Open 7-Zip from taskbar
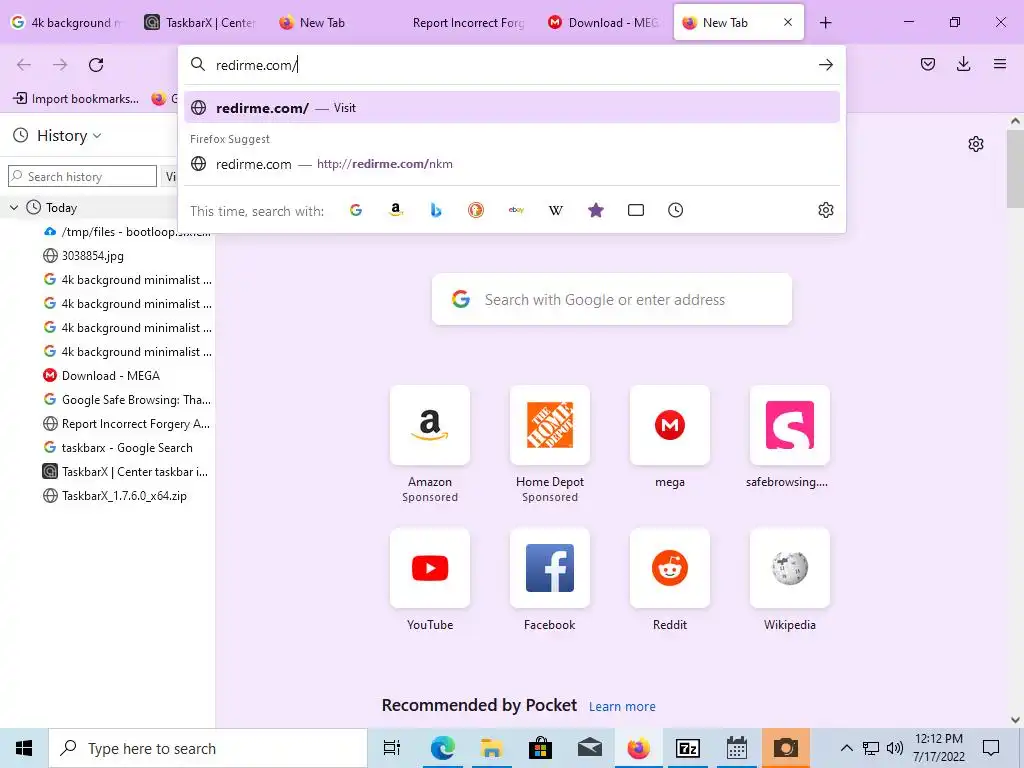The width and height of the screenshot is (1024, 768). coord(688,748)
